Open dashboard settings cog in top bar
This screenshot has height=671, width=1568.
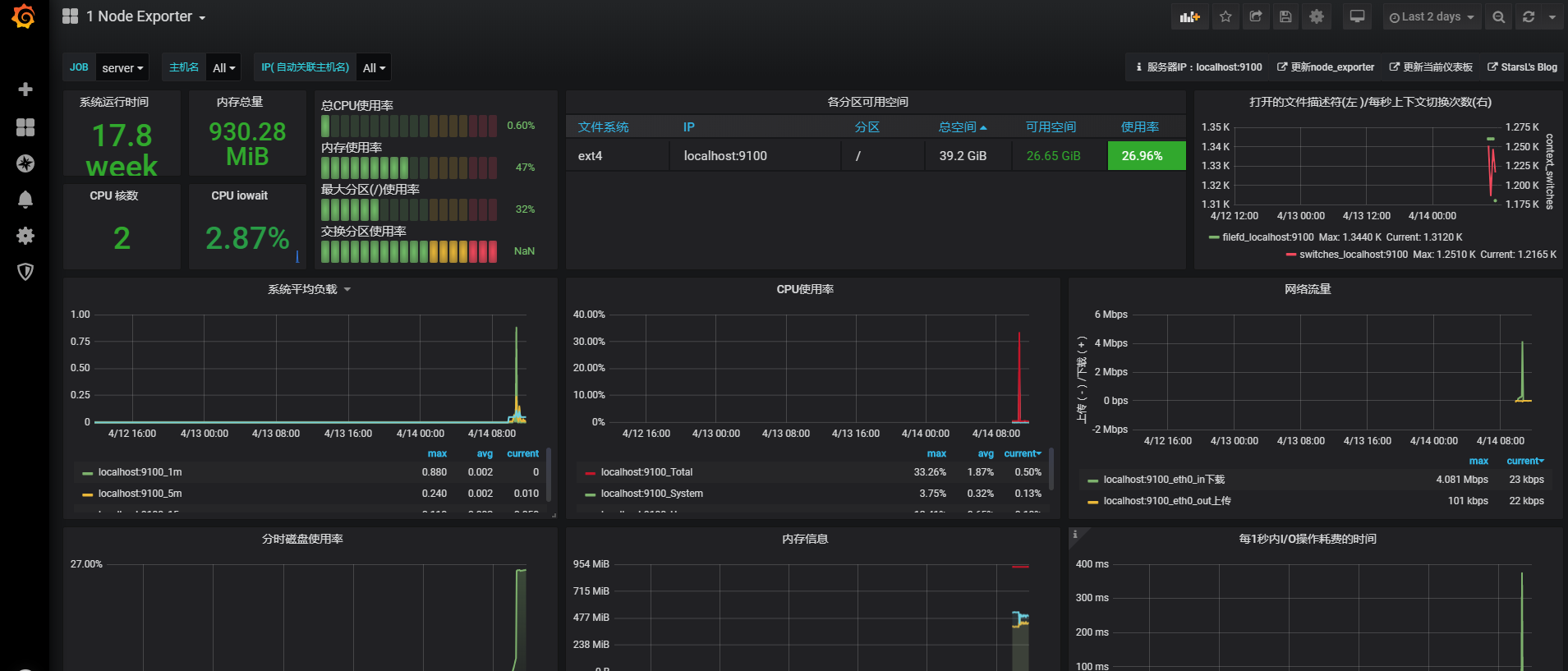point(1317,16)
